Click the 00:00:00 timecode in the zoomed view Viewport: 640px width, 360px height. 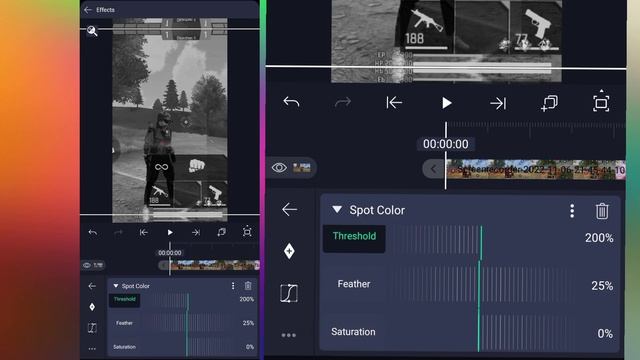[446, 144]
